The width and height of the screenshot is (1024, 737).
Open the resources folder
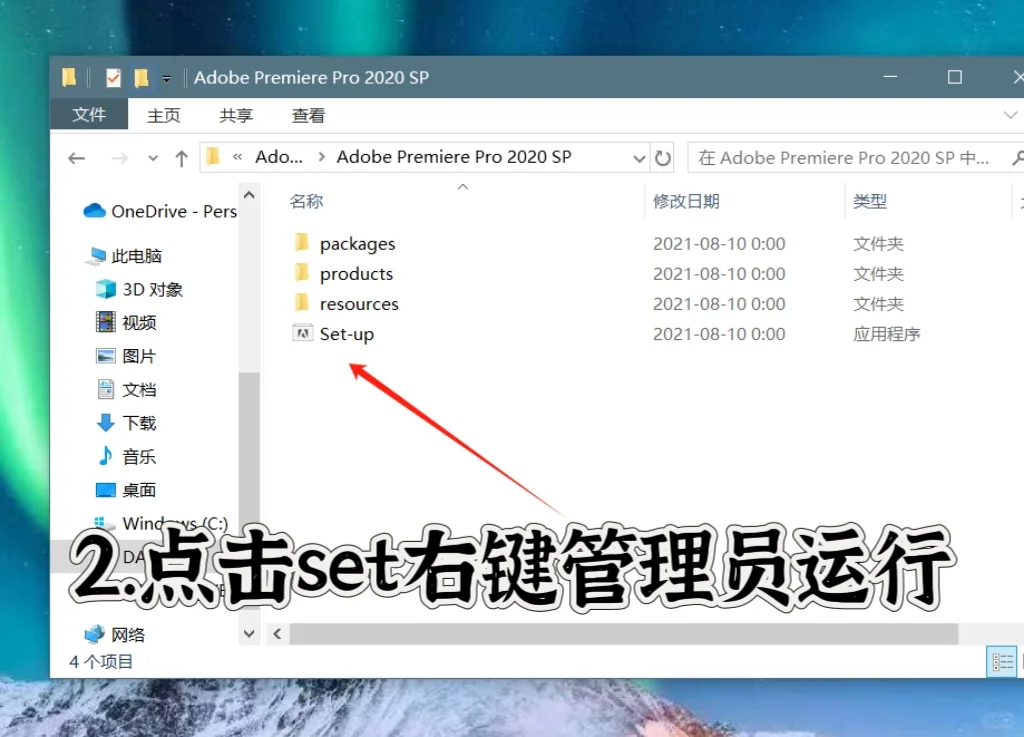click(x=358, y=303)
